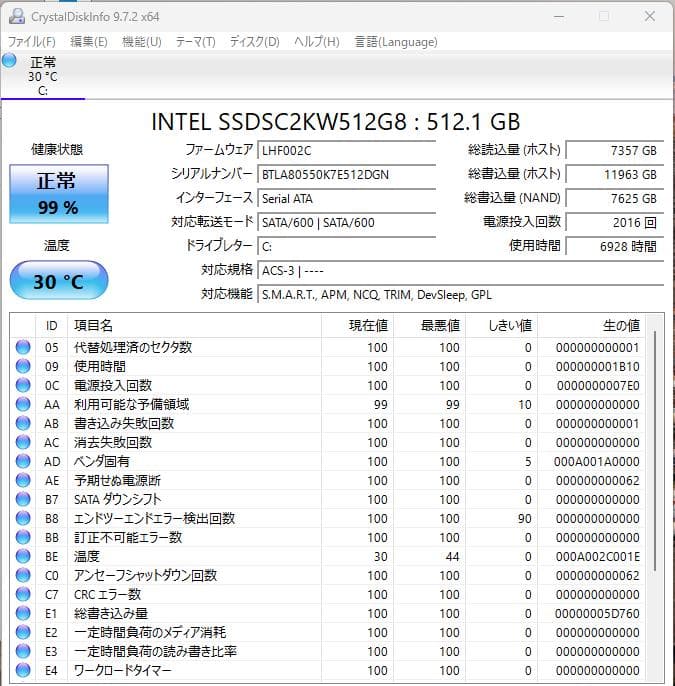Click raw value 000A002C001E
Viewport: 675px width, 686px height.
(x=598, y=556)
